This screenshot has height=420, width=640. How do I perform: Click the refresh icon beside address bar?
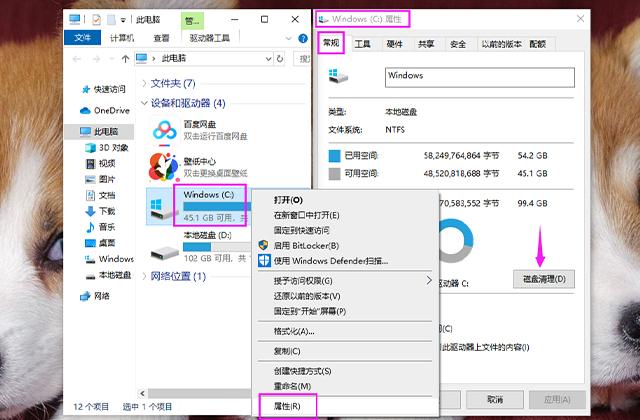(280, 59)
